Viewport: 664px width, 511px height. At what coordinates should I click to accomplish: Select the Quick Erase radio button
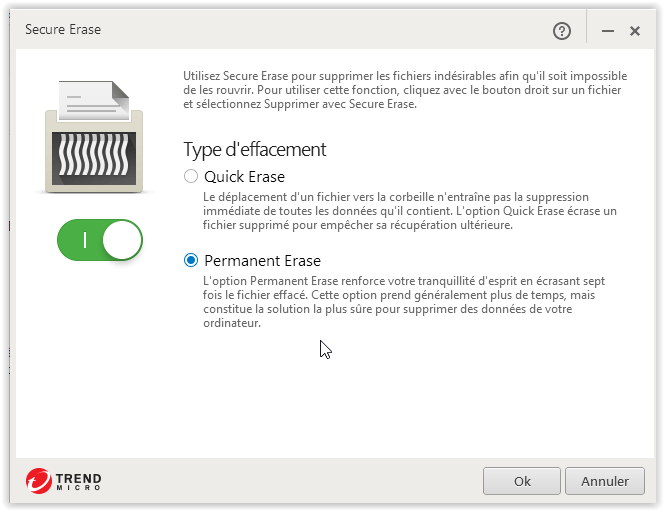coord(191,176)
